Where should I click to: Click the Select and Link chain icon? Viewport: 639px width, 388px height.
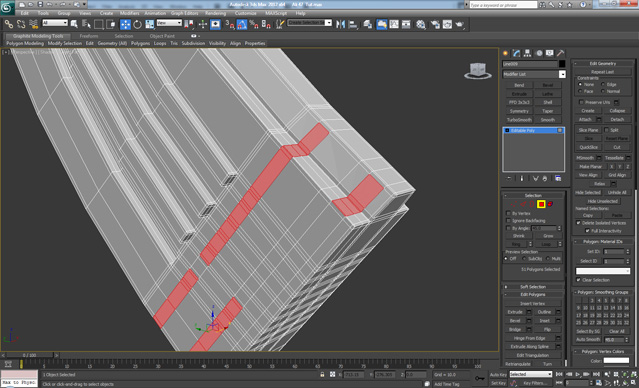click(9, 24)
